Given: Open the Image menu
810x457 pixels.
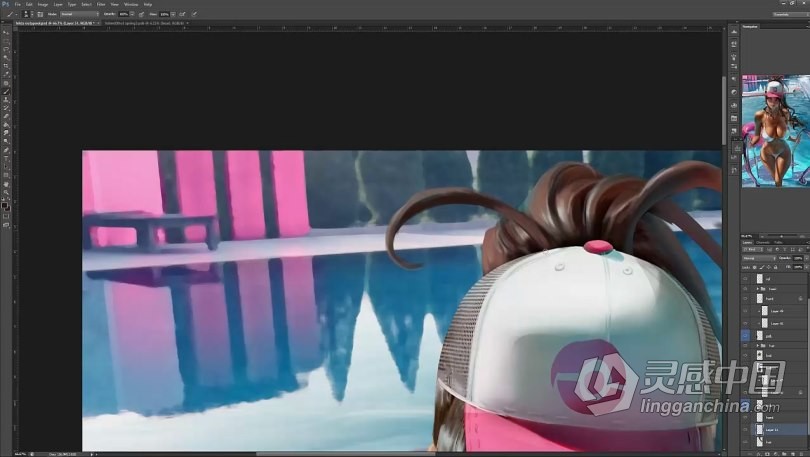Looking at the screenshot, I should [43, 4].
